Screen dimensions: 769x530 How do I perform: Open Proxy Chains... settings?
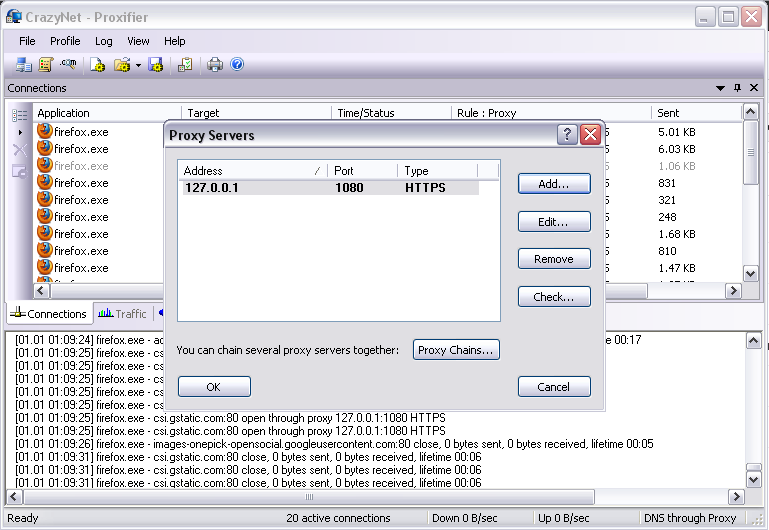click(x=456, y=350)
